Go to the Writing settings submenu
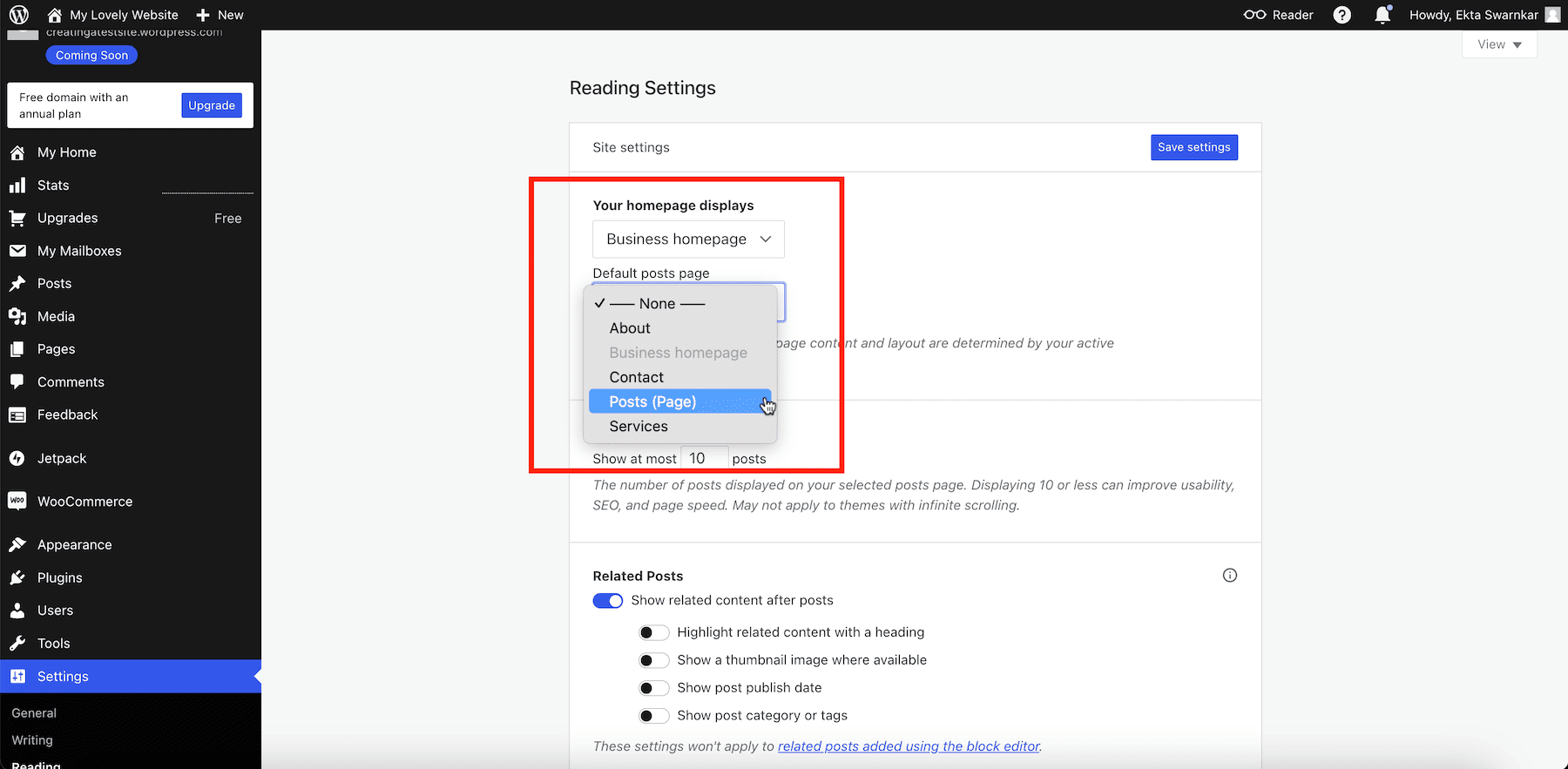 coord(32,739)
